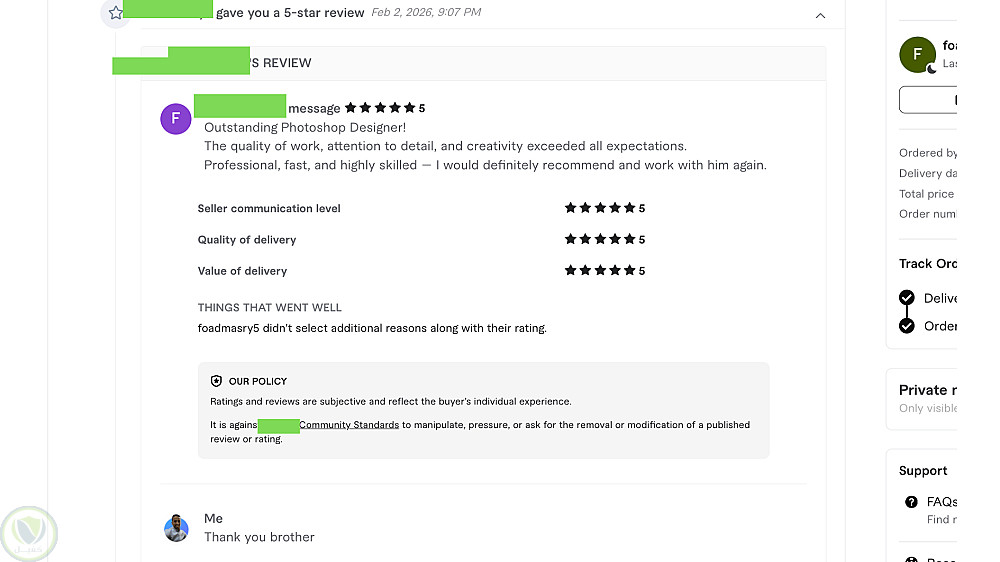Viewport: 1000px width, 562px height.
Task: Click the Our Policy shield icon
Action: (216, 381)
